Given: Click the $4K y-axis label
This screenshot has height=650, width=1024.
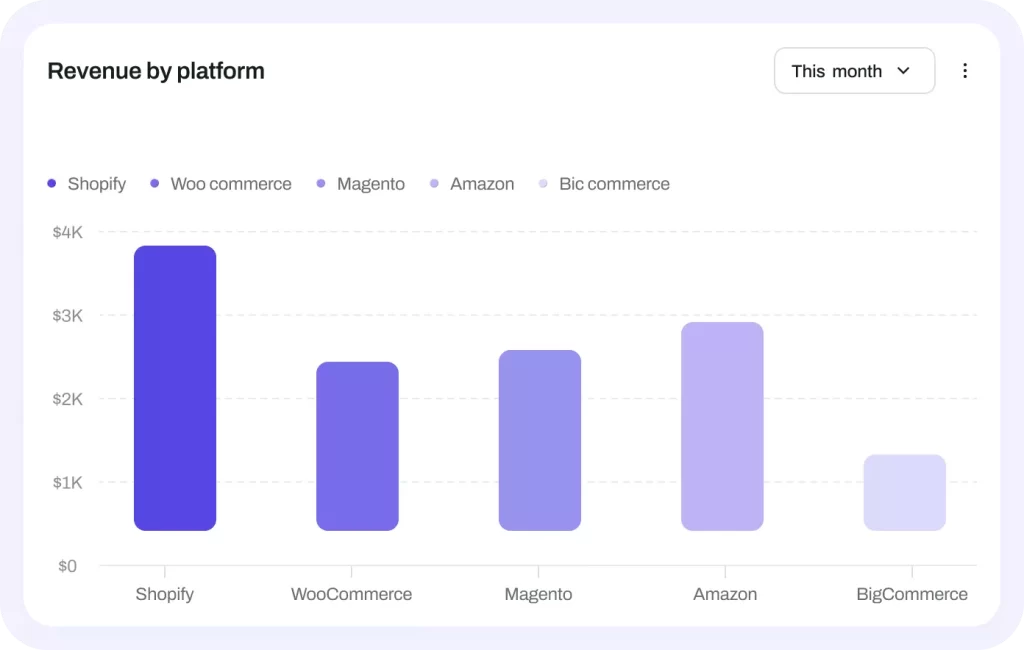Looking at the screenshot, I should pos(67,232).
